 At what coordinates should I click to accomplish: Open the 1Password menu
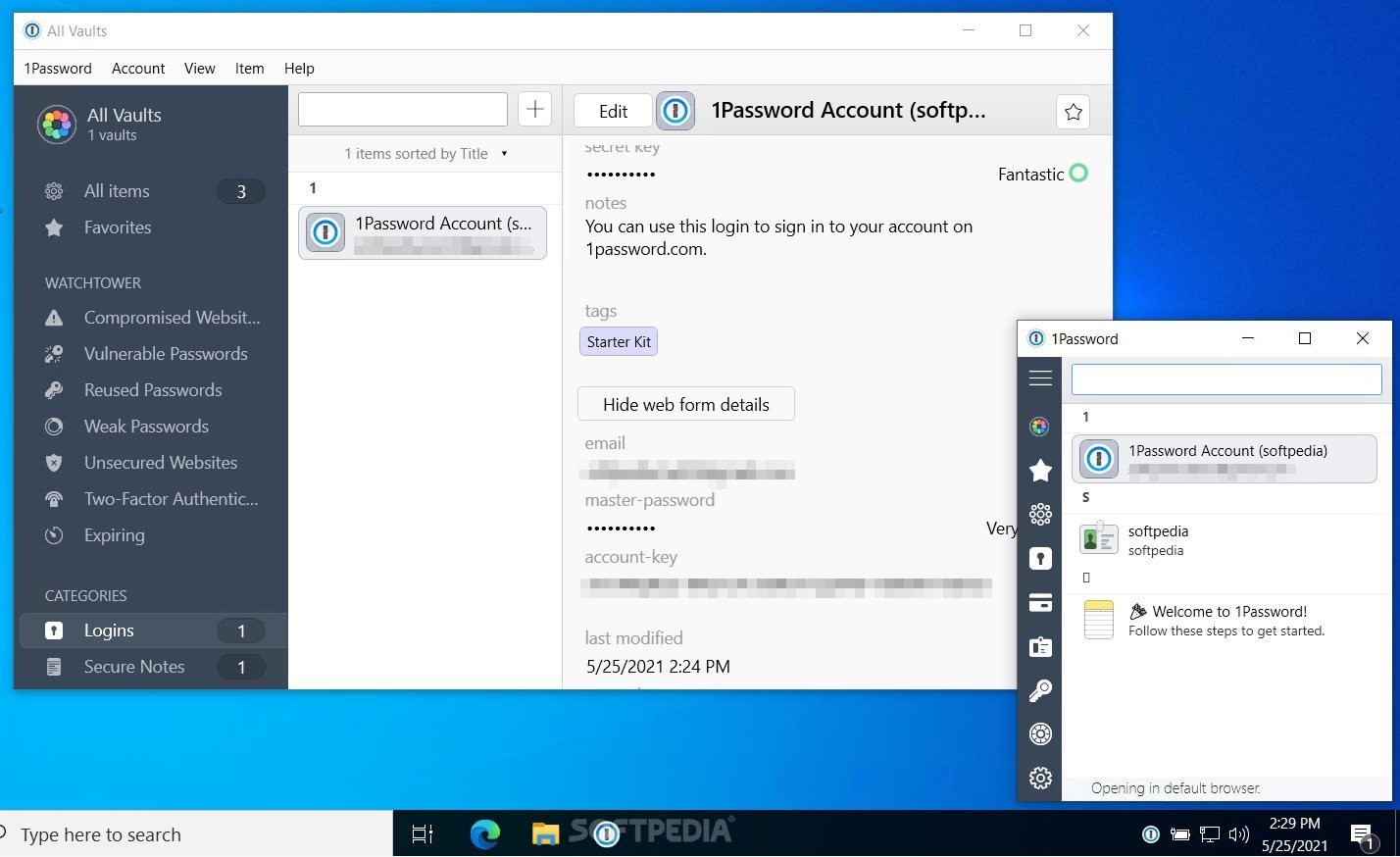click(x=58, y=69)
